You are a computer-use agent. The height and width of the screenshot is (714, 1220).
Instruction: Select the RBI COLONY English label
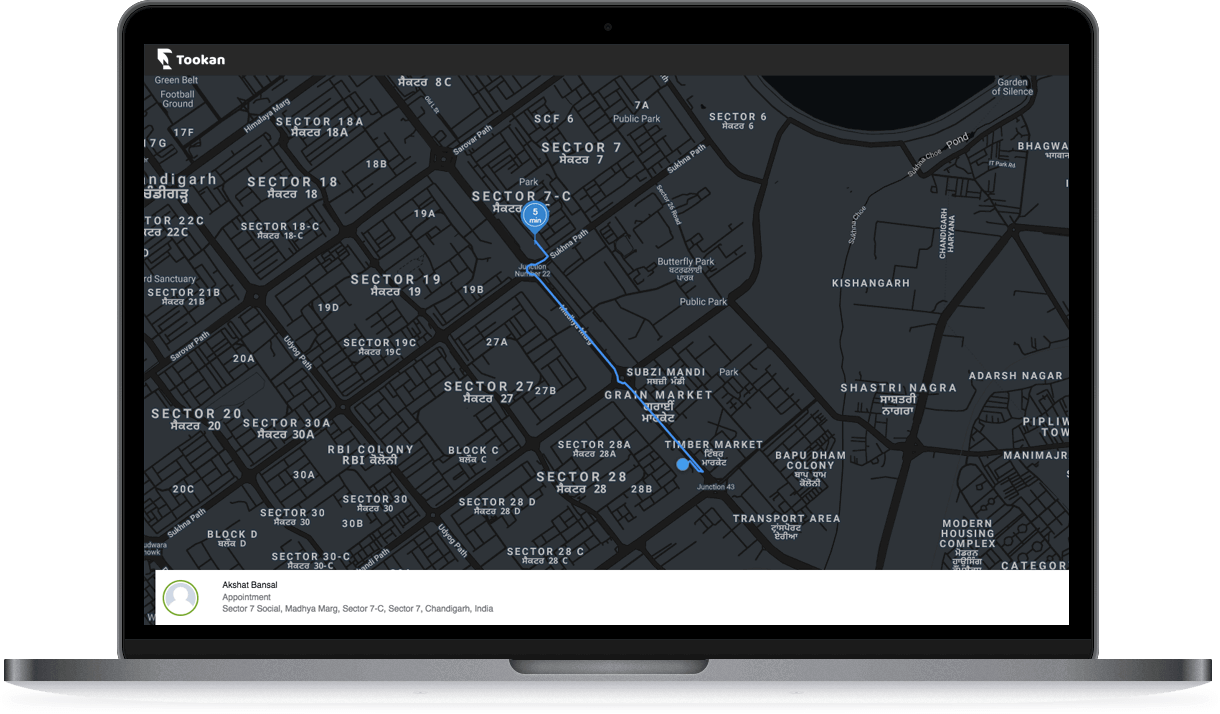(371, 450)
